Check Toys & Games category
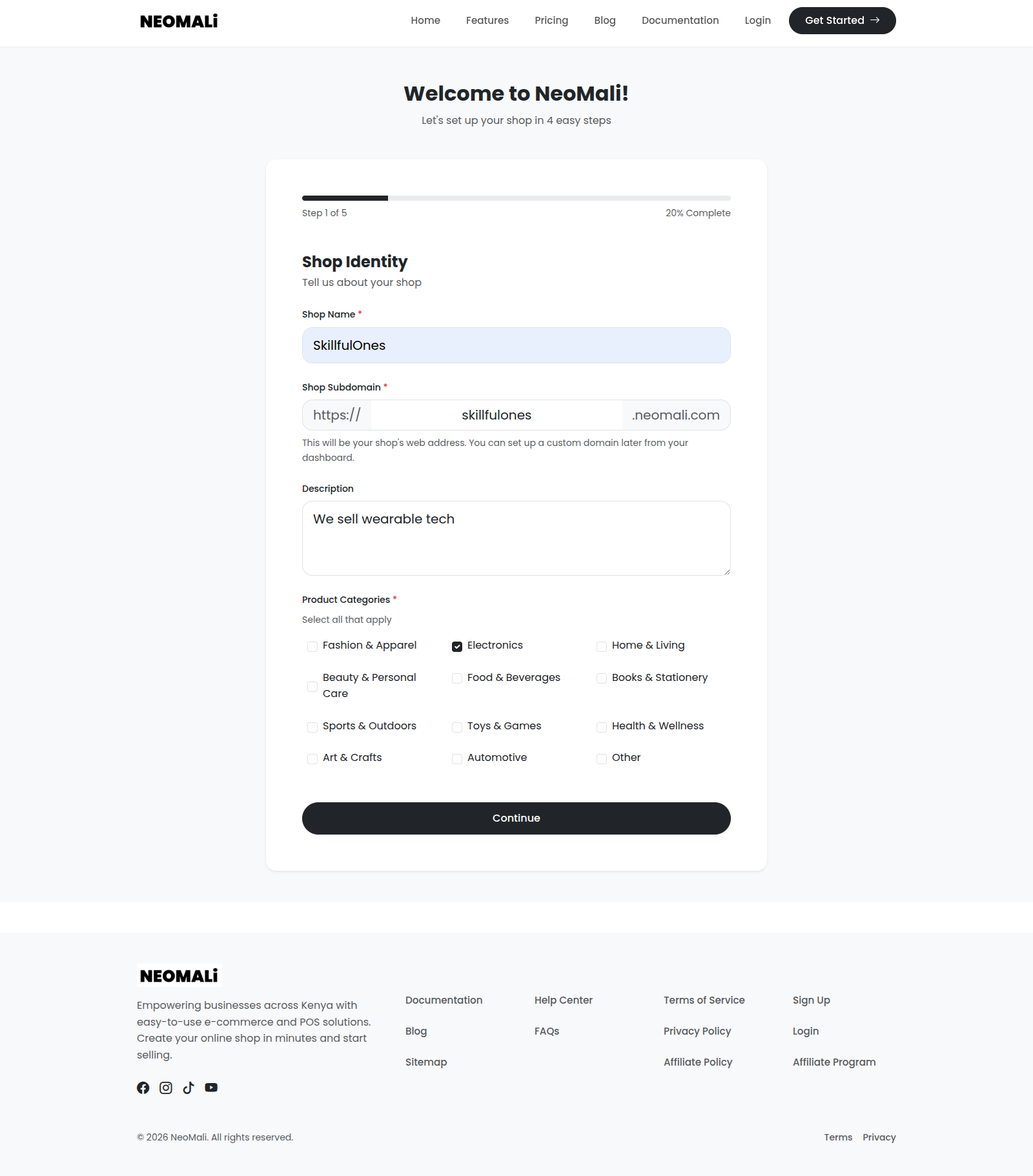 point(457,727)
